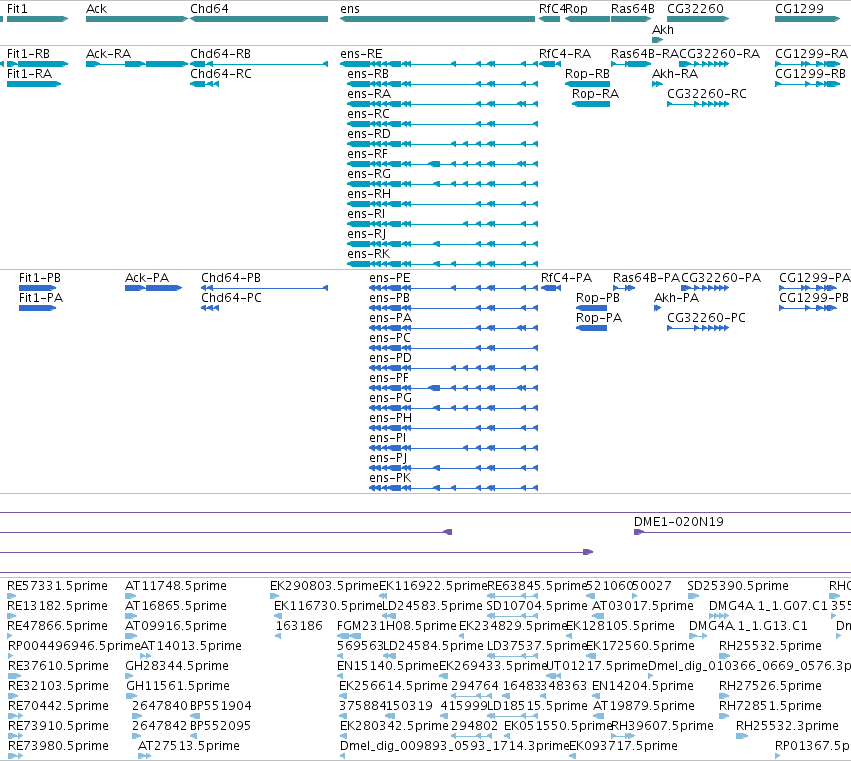This screenshot has width=851, height=761.
Task: Pick the FGM231H08.5prime EST label
Action: pos(397,626)
